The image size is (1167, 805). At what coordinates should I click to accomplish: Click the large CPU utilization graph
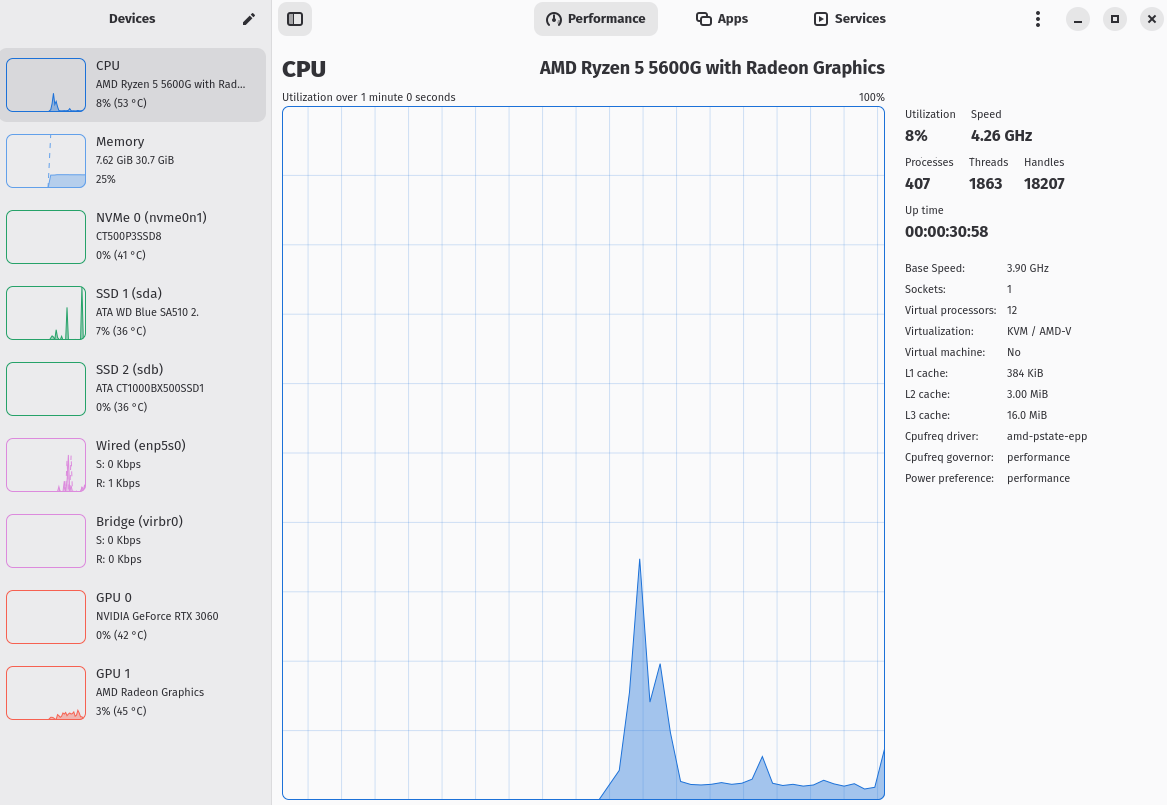coord(584,453)
